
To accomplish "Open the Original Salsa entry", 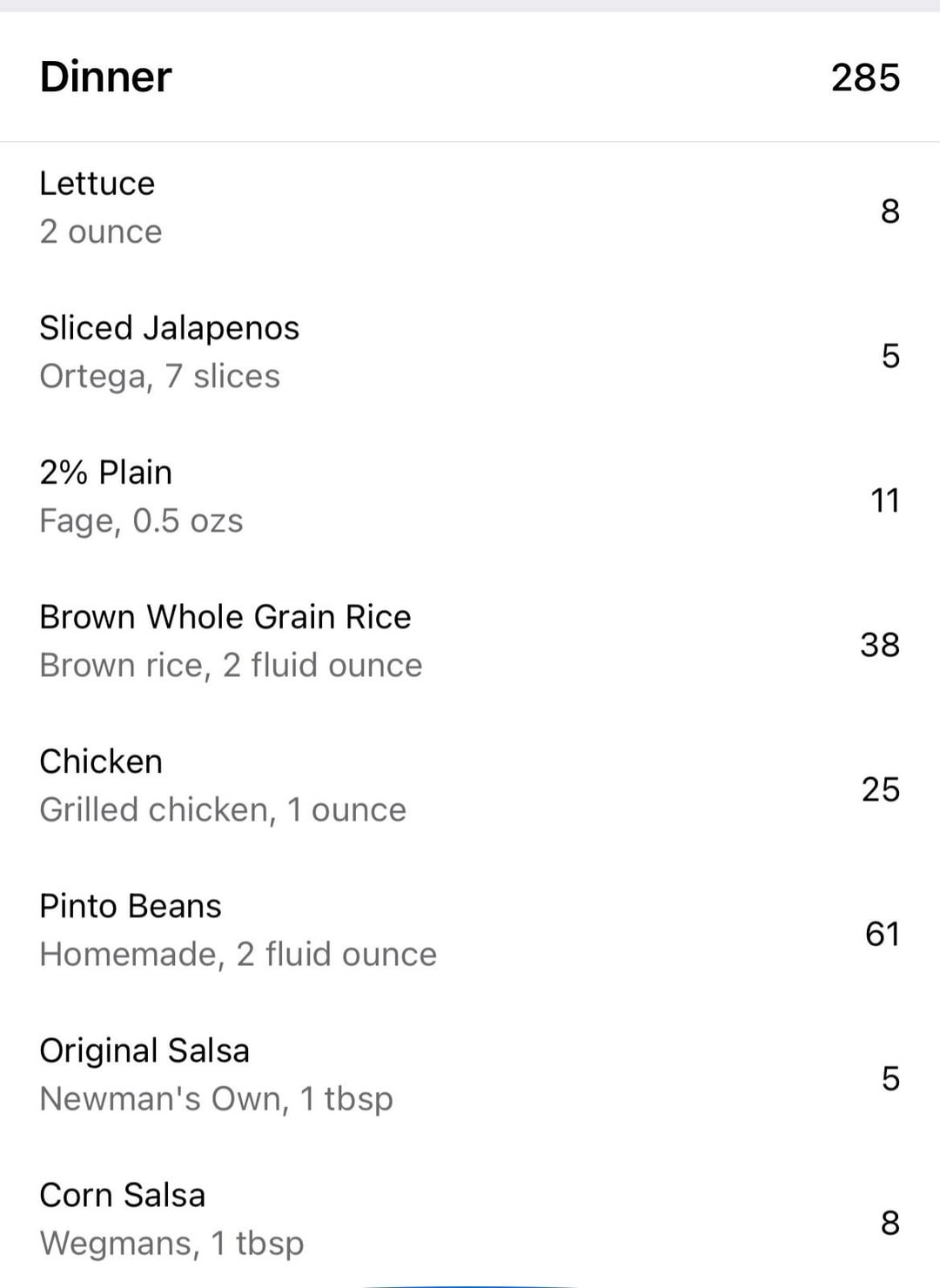I will pyautogui.click(x=470, y=1075).
